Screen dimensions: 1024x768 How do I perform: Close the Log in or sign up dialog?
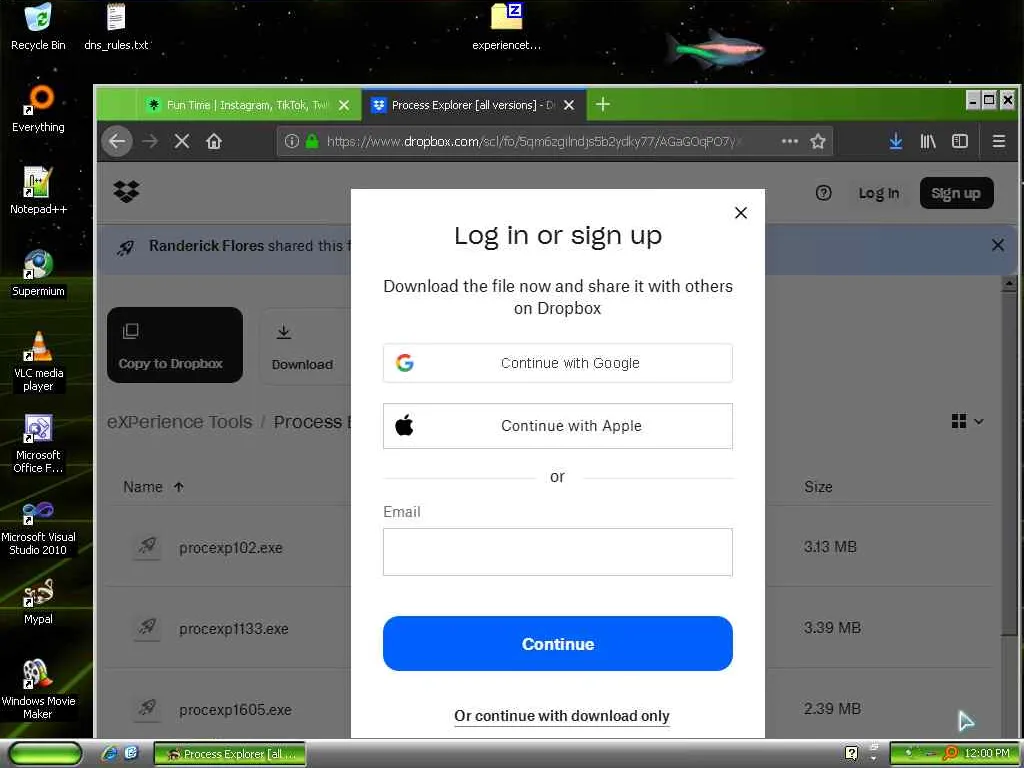pyautogui.click(x=741, y=213)
